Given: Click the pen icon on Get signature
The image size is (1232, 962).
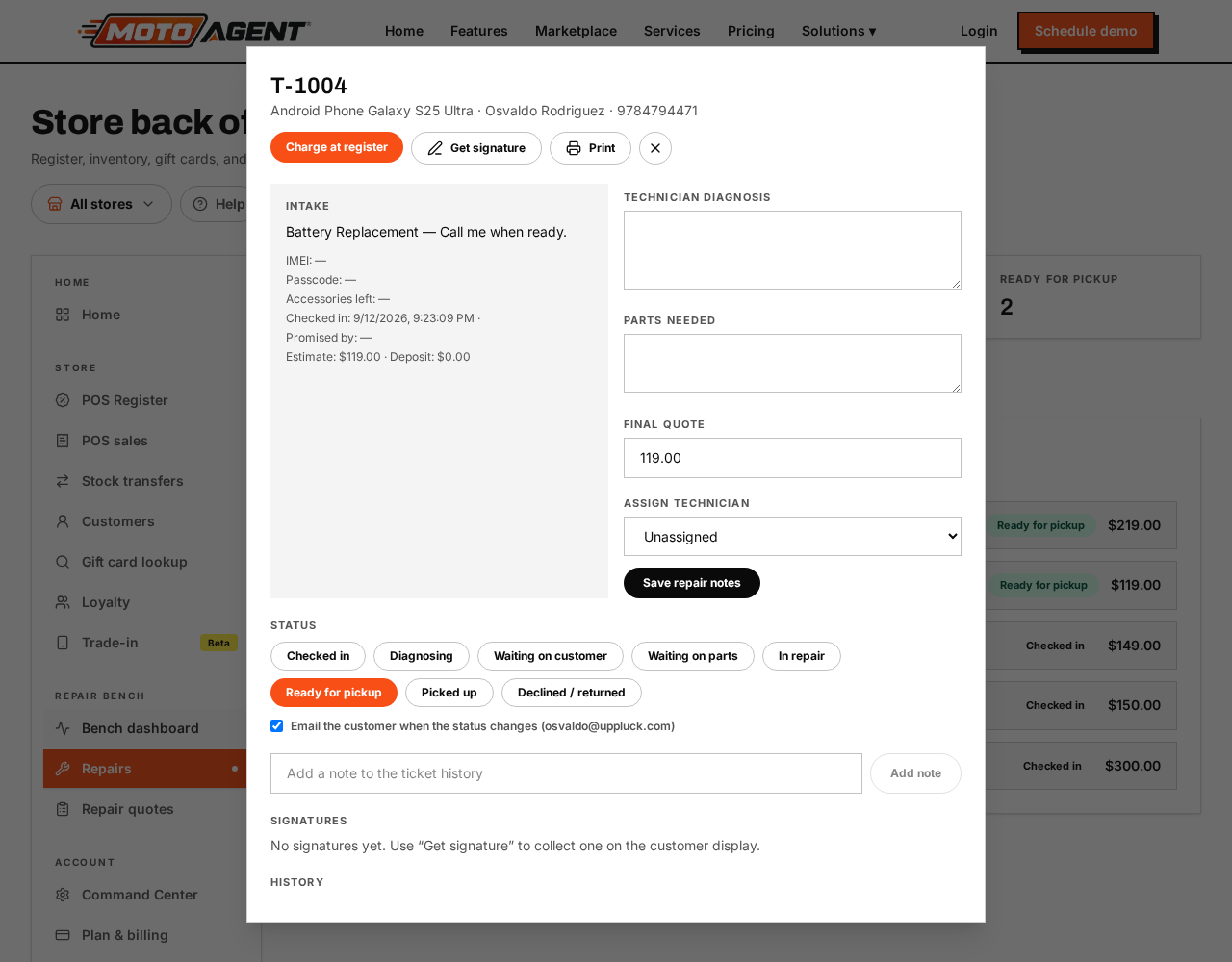Looking at the screenshot, I should click(x=435, y=148).
